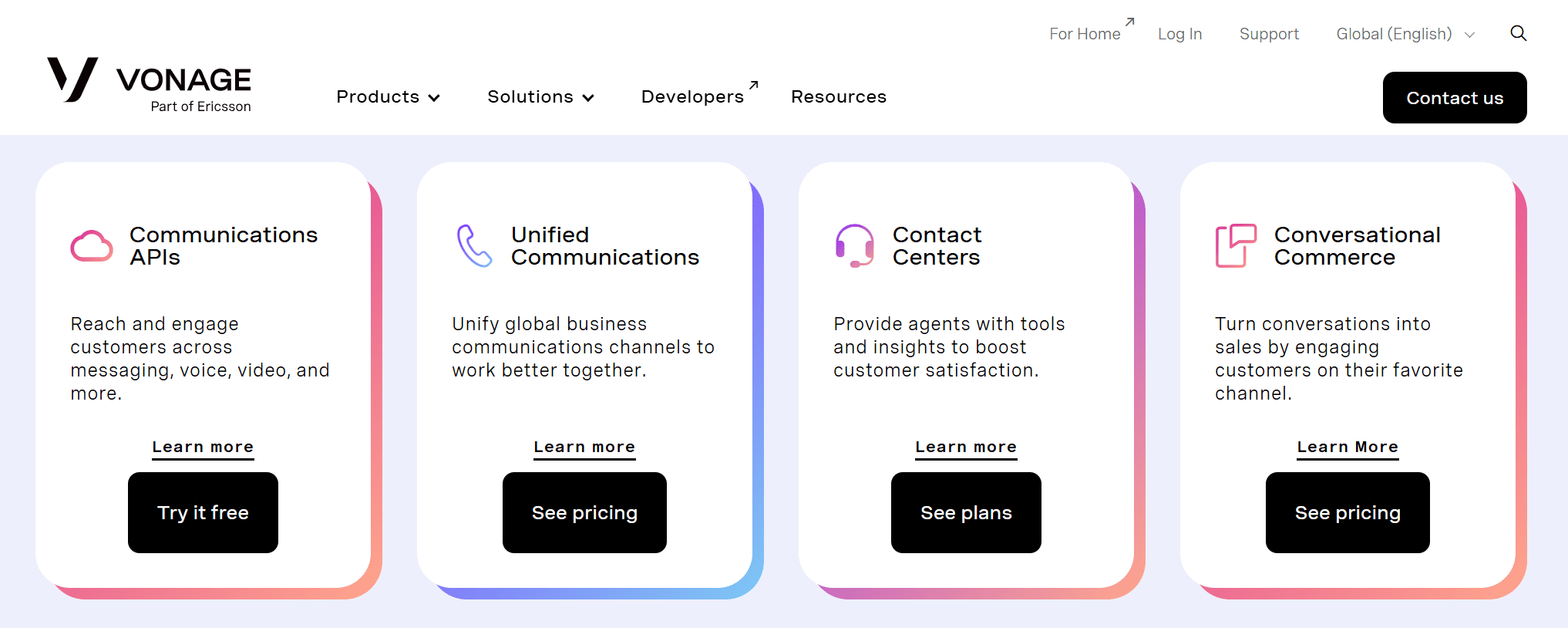Click the Conversational Commerce chat icon
The width and height of the screenshot is (1568, 628).
point(1236,246)
